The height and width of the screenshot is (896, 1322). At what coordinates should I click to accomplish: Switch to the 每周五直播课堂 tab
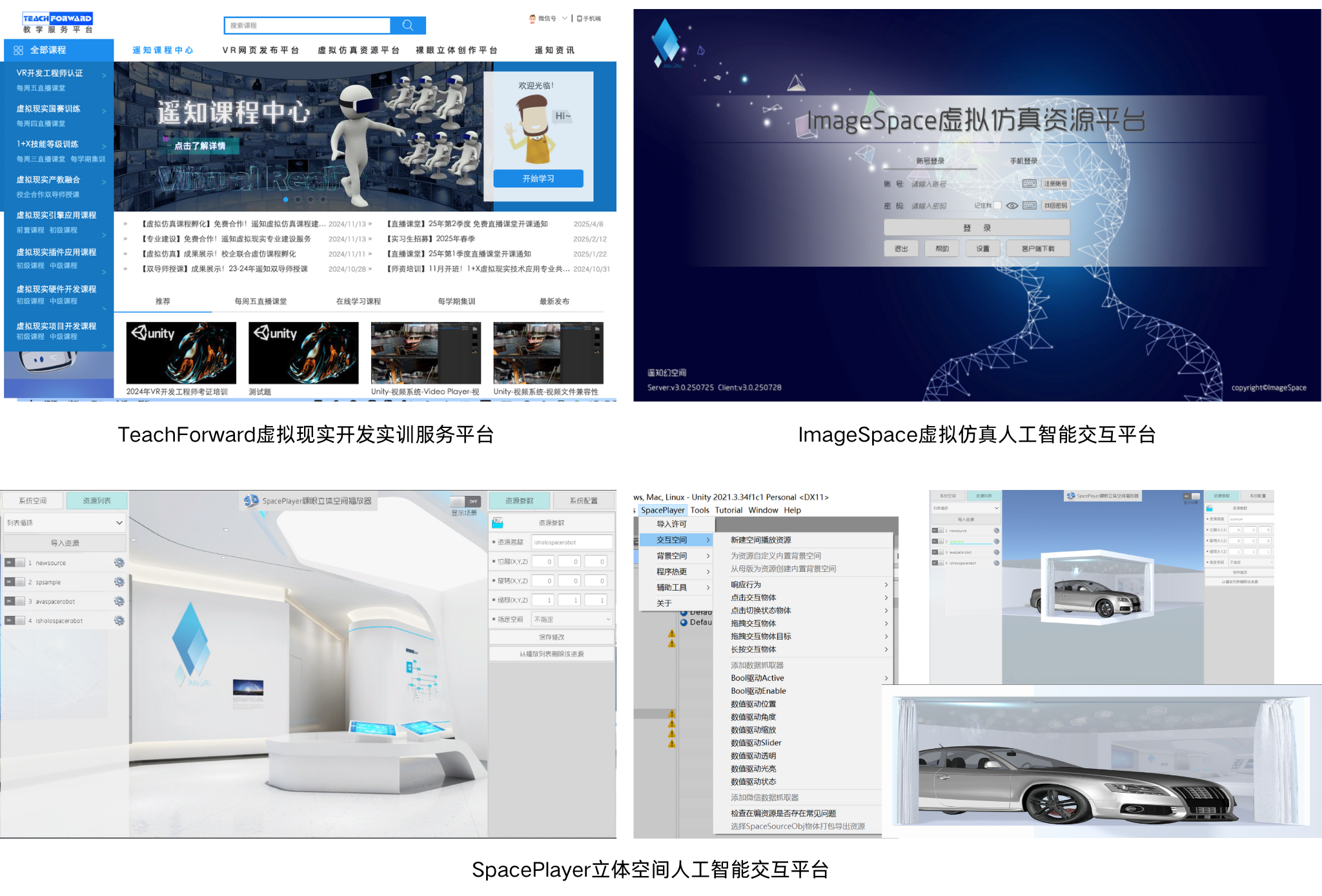[261, 301]
